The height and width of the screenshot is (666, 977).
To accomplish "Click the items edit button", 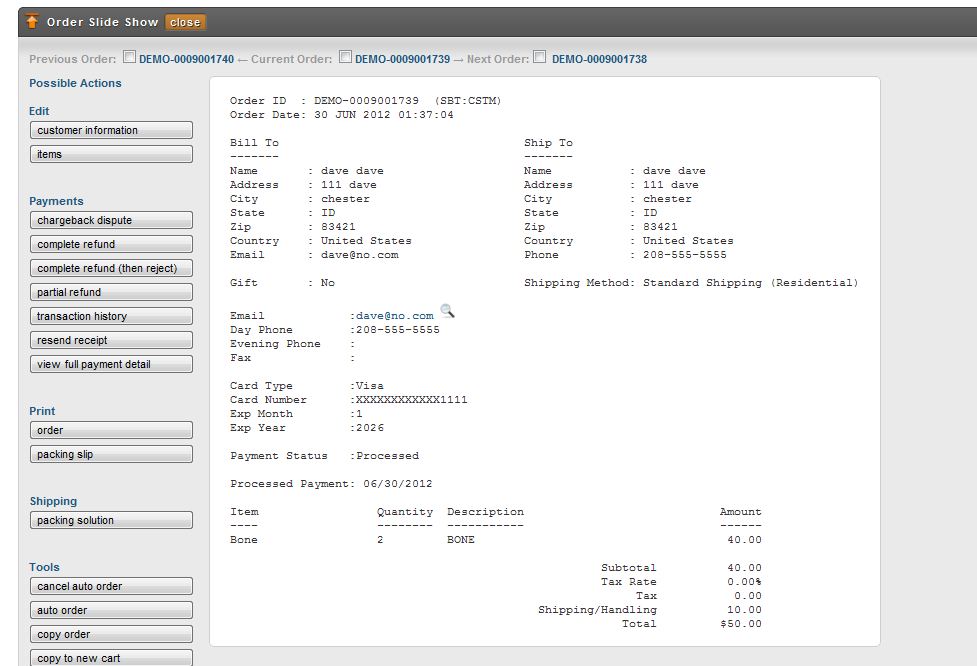I will pyautogui.click(x=112, y=155).
